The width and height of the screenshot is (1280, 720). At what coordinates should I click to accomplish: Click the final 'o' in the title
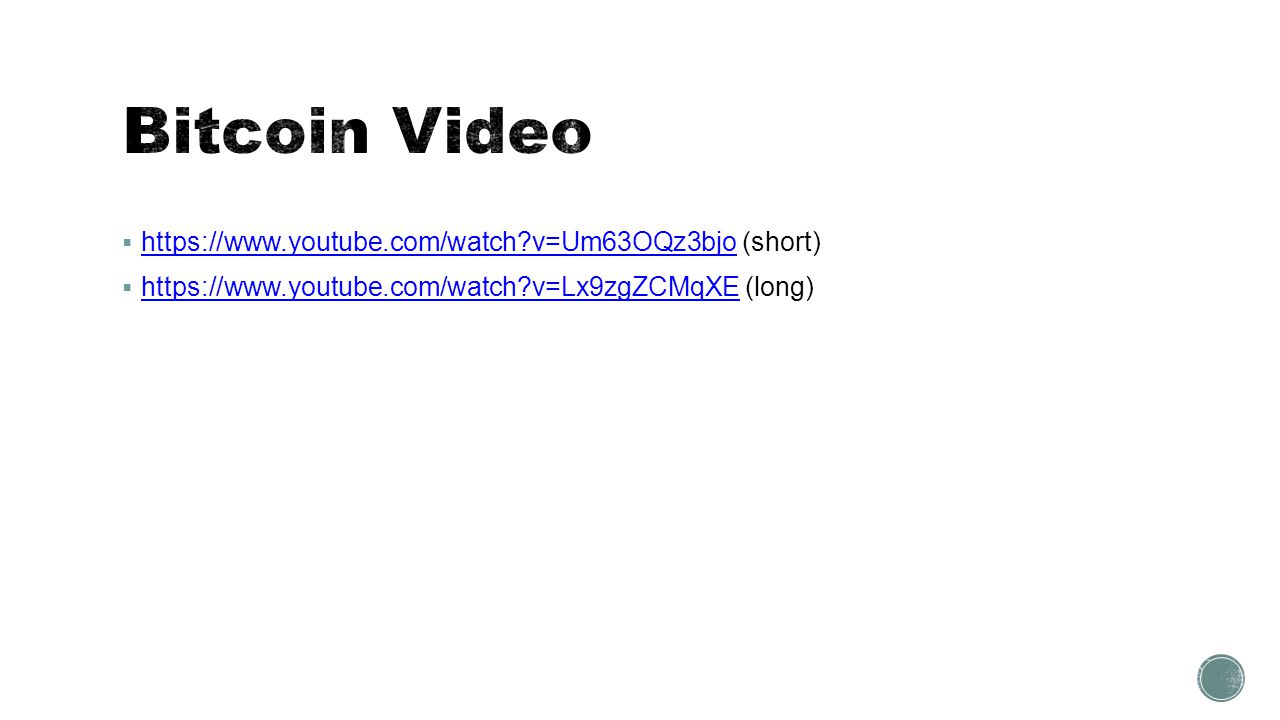coord(571,137)
